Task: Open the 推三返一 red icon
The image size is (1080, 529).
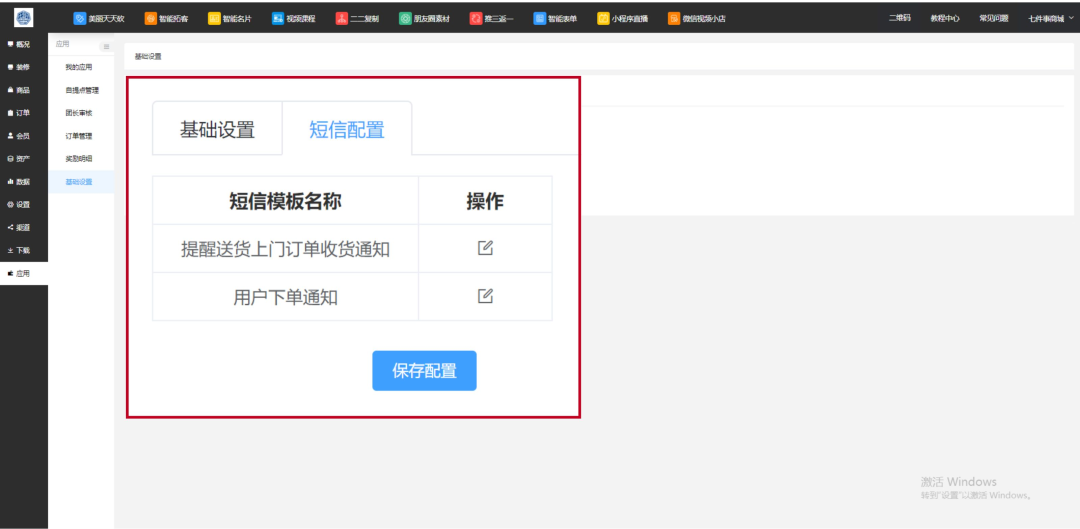Action: pyautogui.click(x=475, y=19)
